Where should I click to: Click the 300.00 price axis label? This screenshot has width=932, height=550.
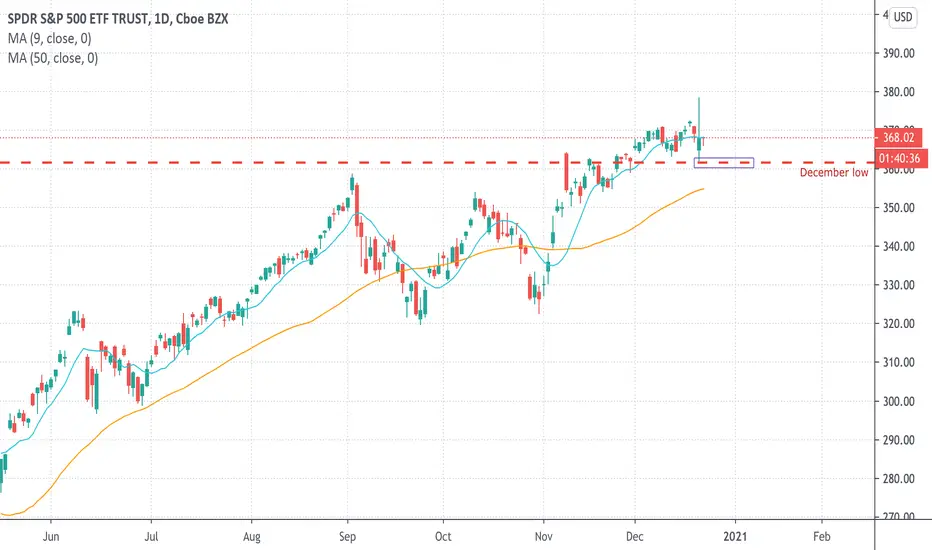tap(898, 401)
